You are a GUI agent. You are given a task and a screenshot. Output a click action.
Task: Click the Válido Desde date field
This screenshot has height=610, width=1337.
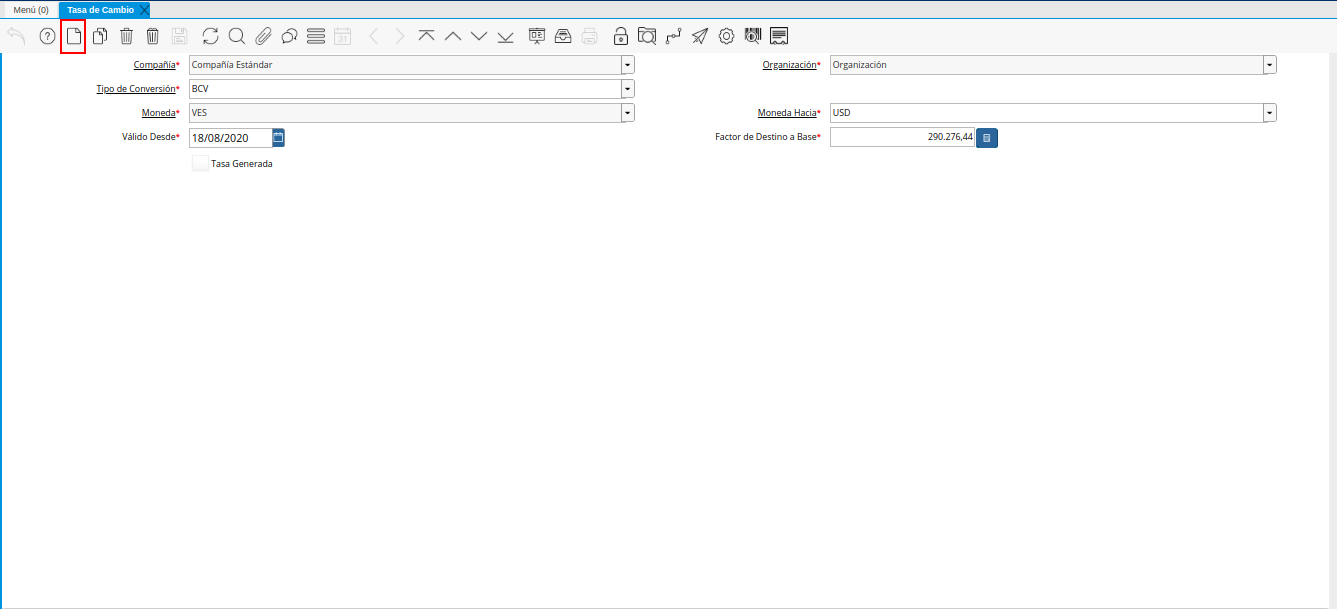[230, 138]
